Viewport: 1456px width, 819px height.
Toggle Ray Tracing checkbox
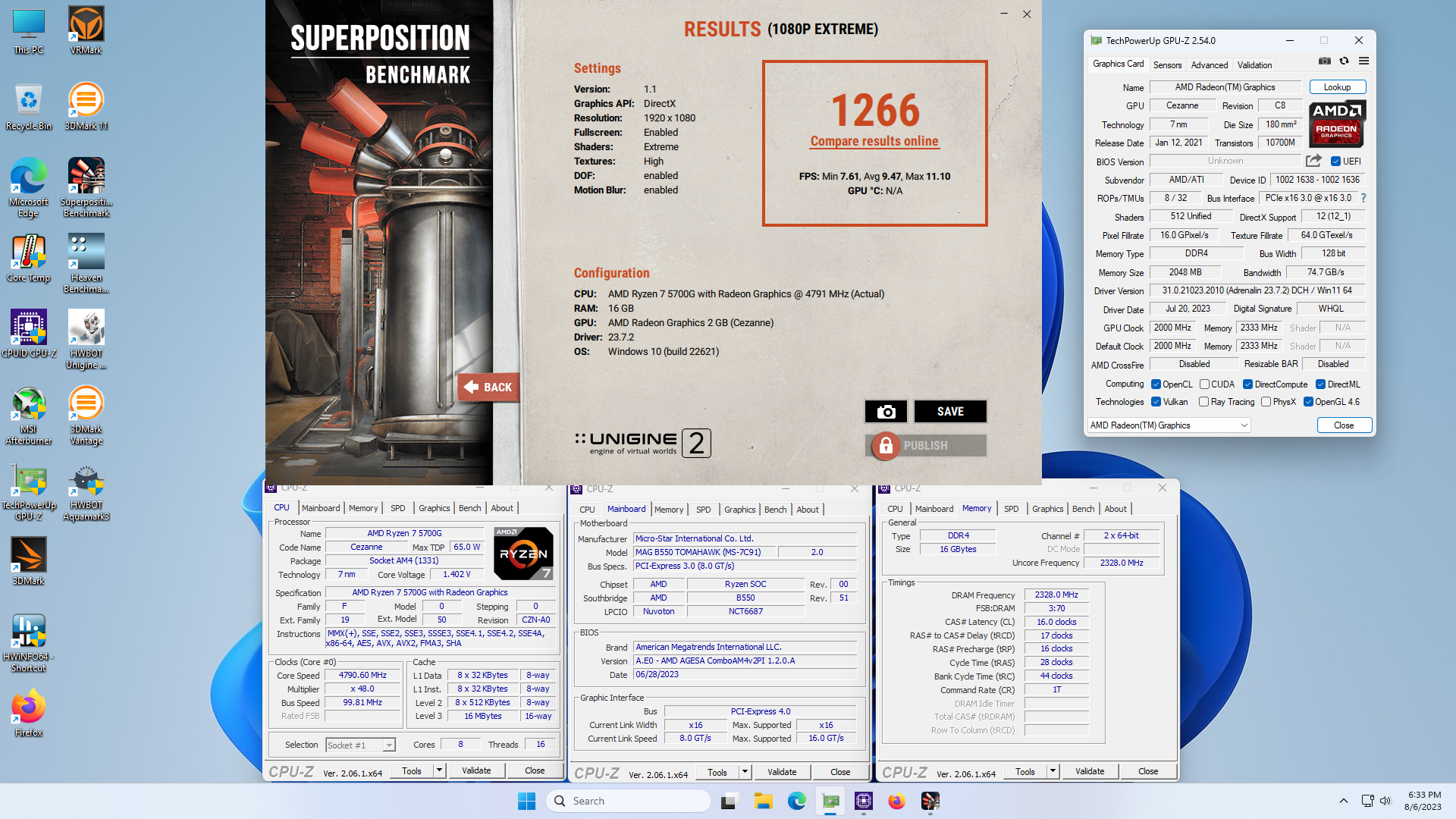point(1203,402)
